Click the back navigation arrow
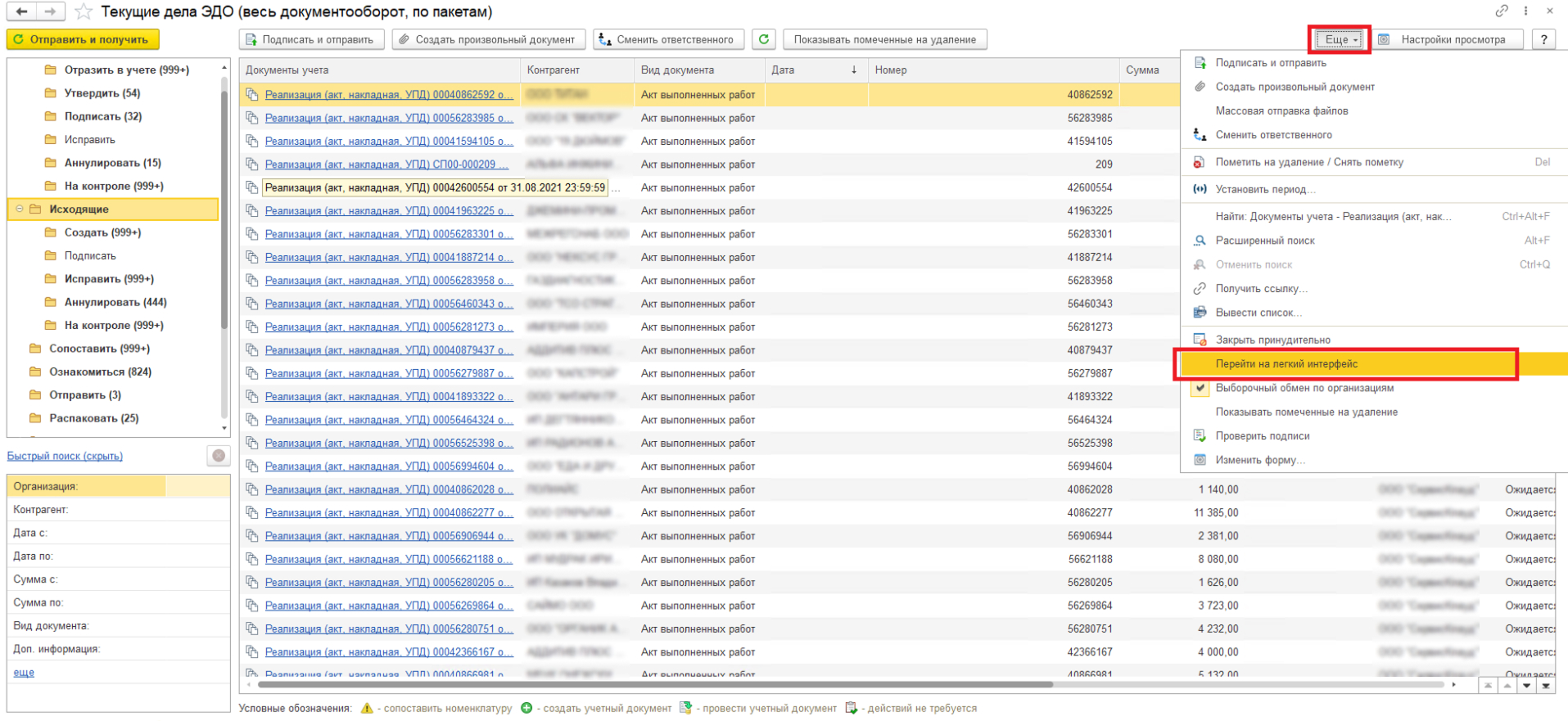The height and width of the screenshot is (721, 1568). [21, 11]
